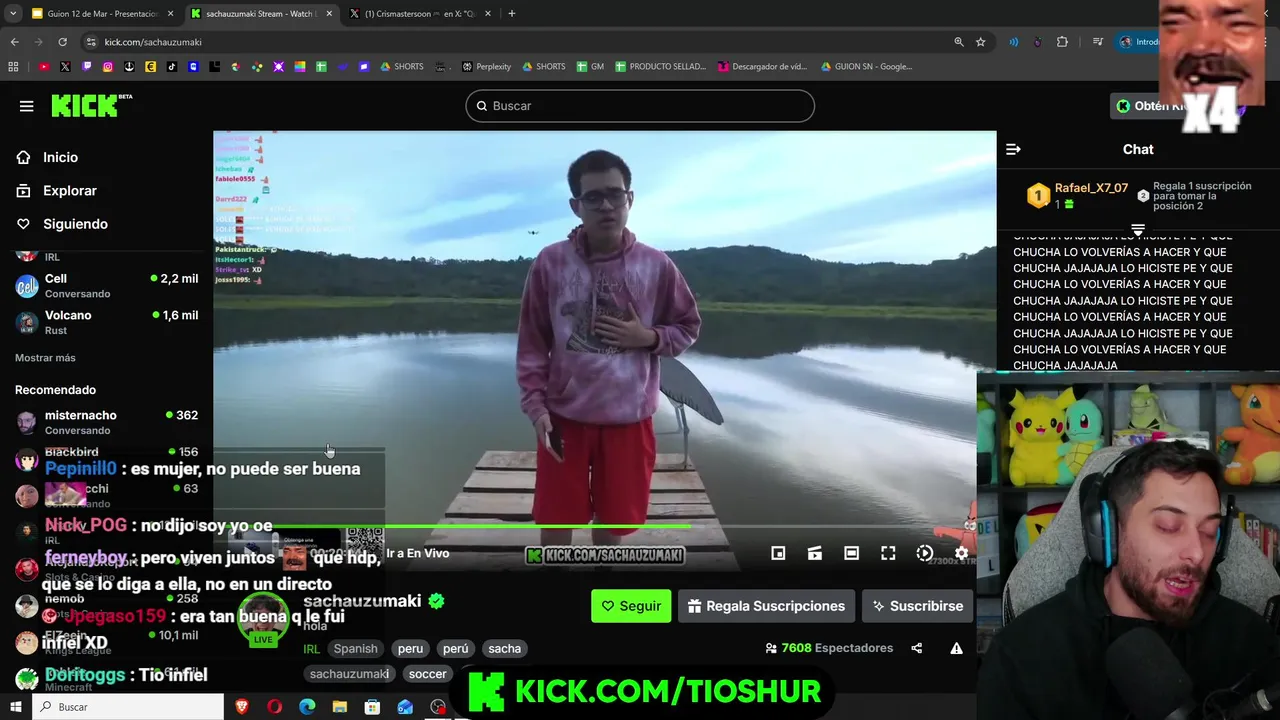Reload the current page

click(x=63, y=42)
